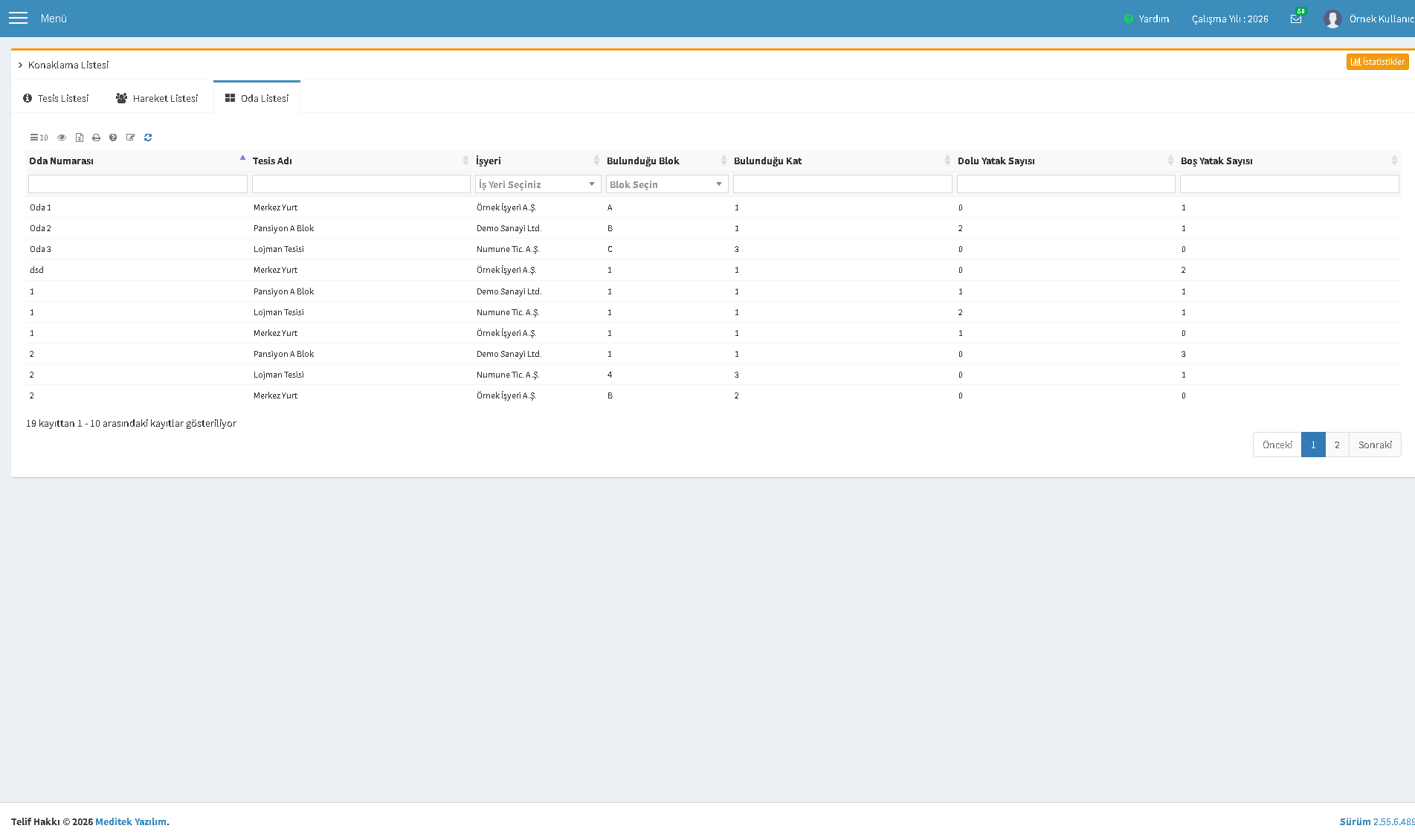
Task: Click the İstatistikler button
Action: pos(1377,62)
